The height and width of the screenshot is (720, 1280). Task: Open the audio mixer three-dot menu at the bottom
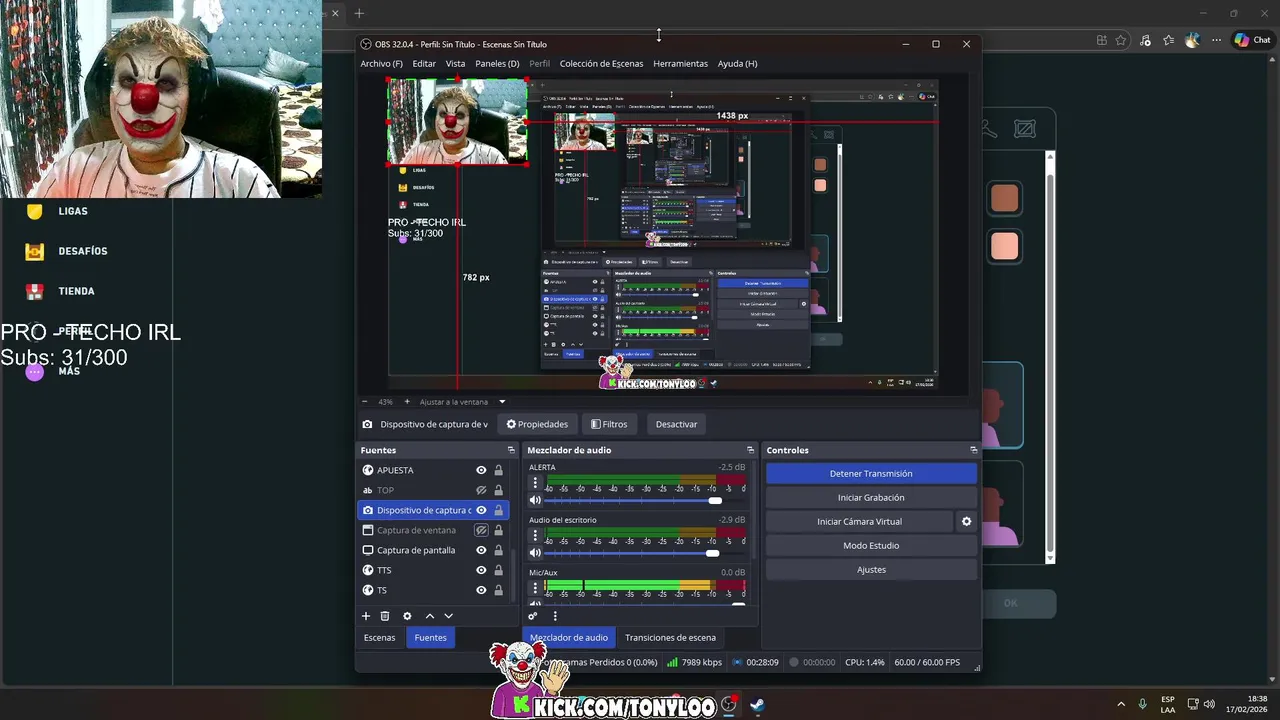click(555, 616)
